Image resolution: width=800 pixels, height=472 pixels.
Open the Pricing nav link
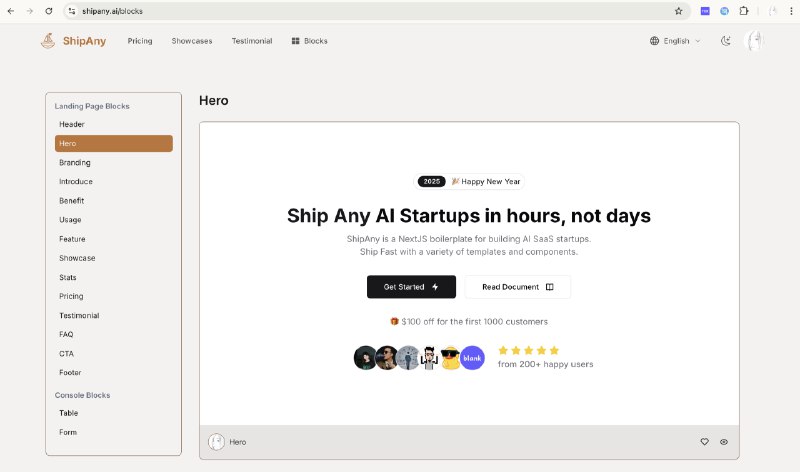(x=140, y=41)
